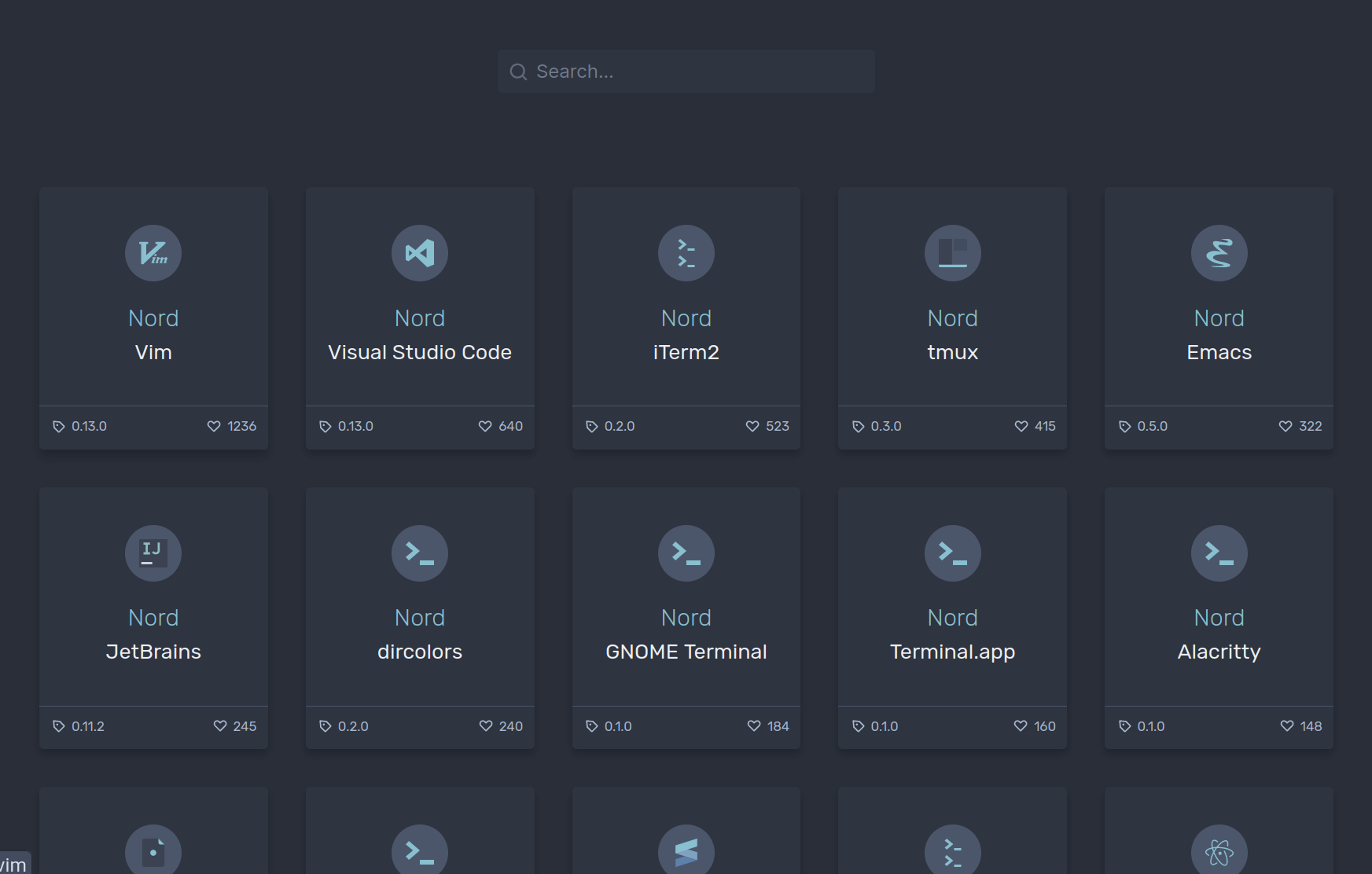1372x874 pixels.
Task: Select the Visual Studio Code icon
Action: [x=419, y=253]
